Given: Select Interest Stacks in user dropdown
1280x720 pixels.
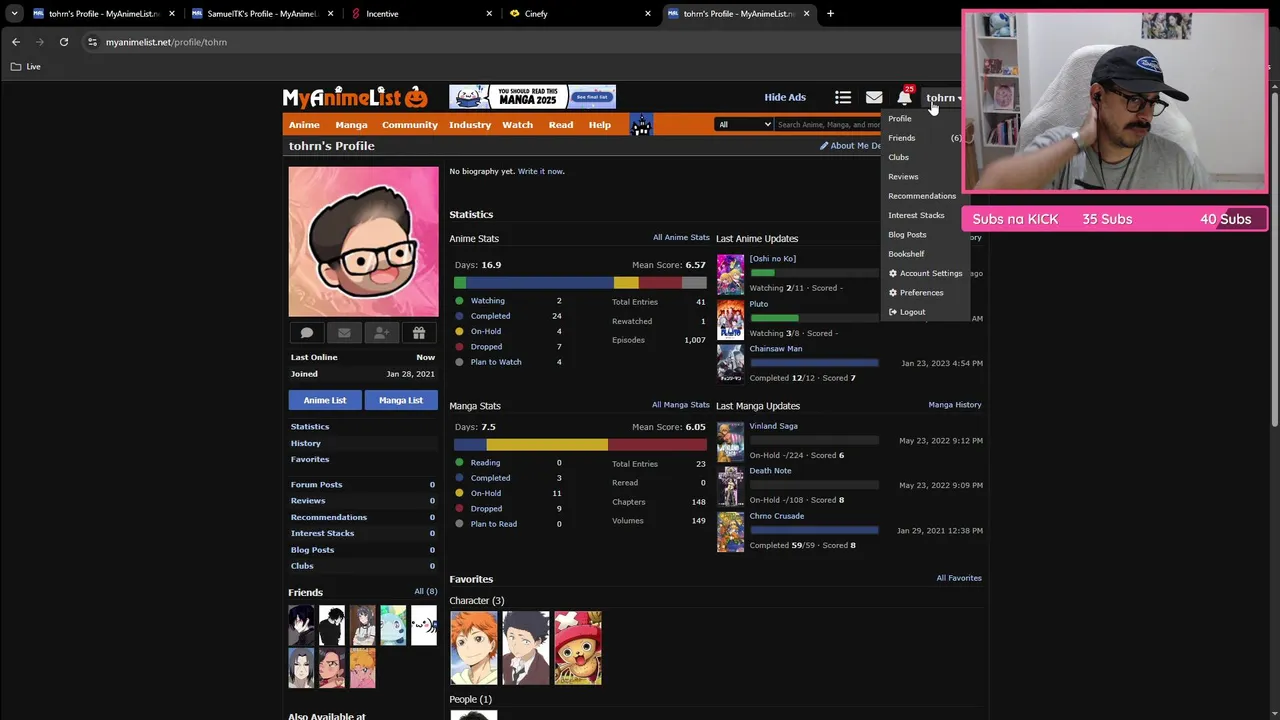Looking at the screenshot, I should tap(916, 215).
